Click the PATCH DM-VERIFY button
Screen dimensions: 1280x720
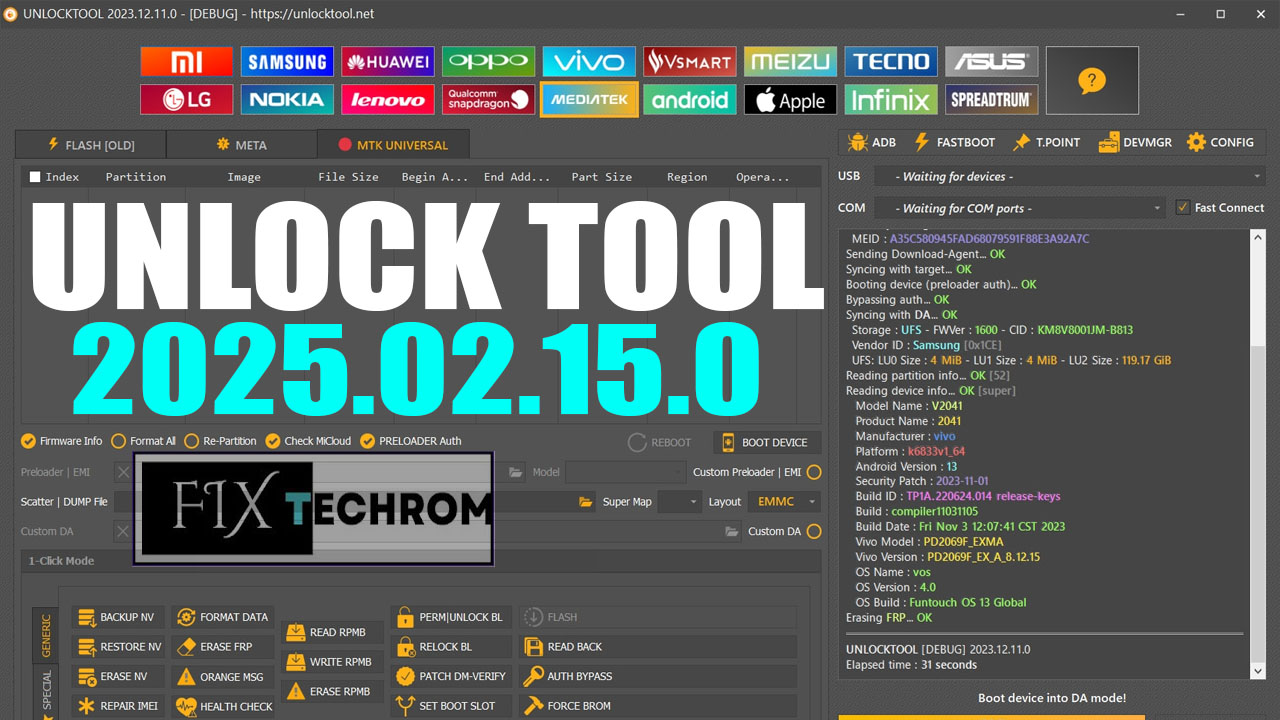pos(451,677)
